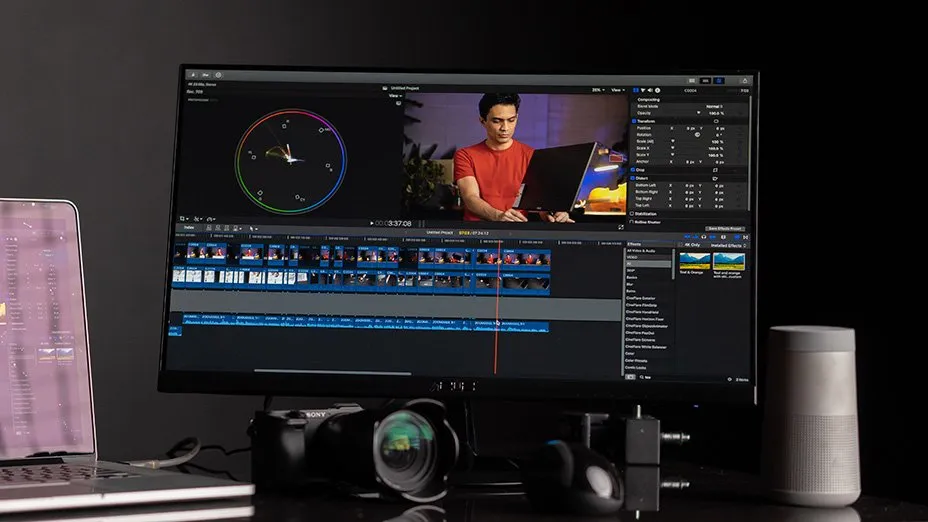Show the video inspector tab icon
The height and width of the screenshot is (522, 928).
point(635,89)
